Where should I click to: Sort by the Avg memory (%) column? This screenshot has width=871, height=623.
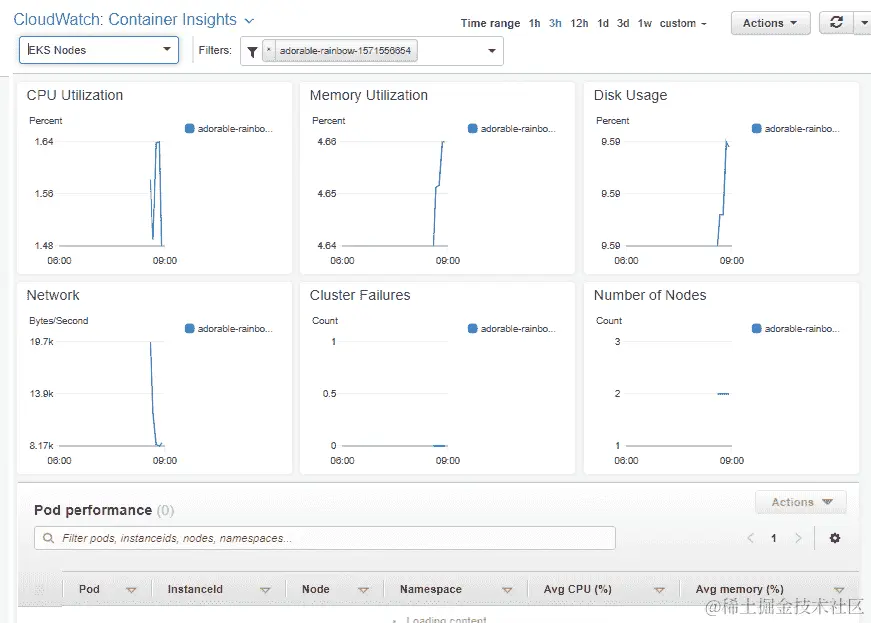click(839, 590)
